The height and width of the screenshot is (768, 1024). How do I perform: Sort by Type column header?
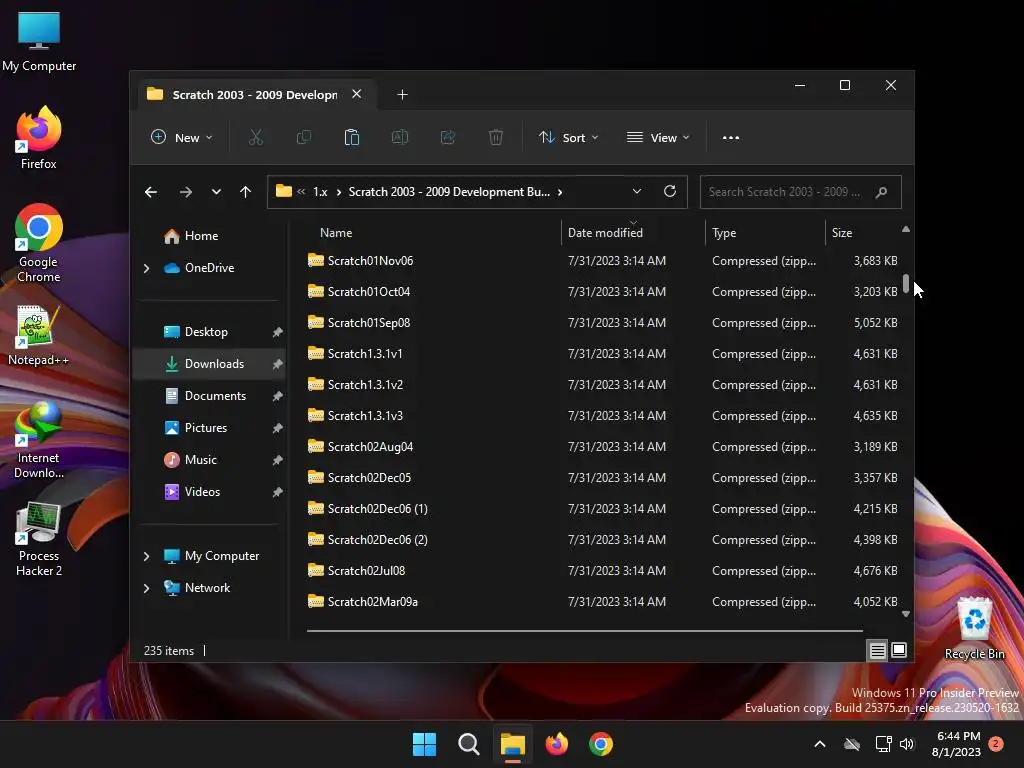click(765, 232)
